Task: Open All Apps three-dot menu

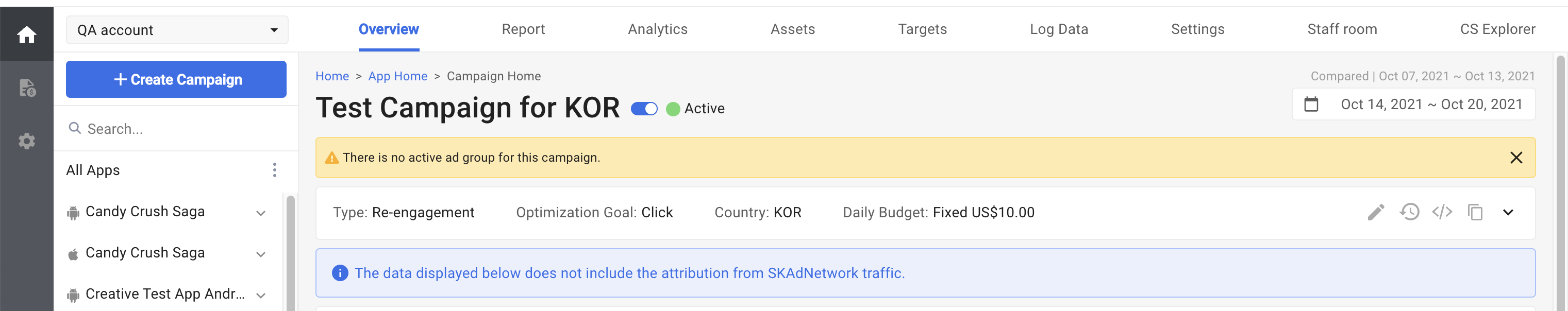Action: 275,170
